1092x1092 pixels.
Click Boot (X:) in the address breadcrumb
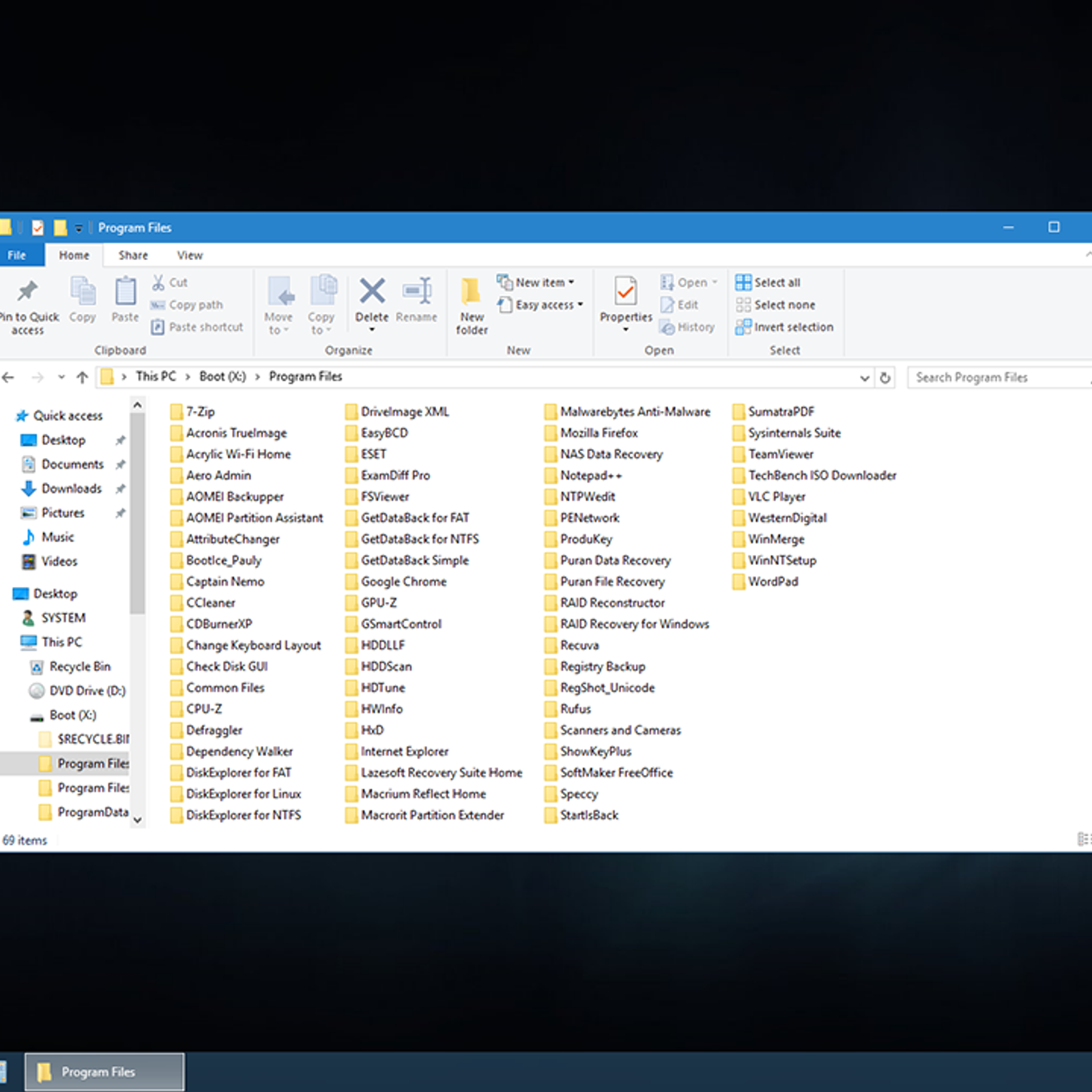point(222,377)
